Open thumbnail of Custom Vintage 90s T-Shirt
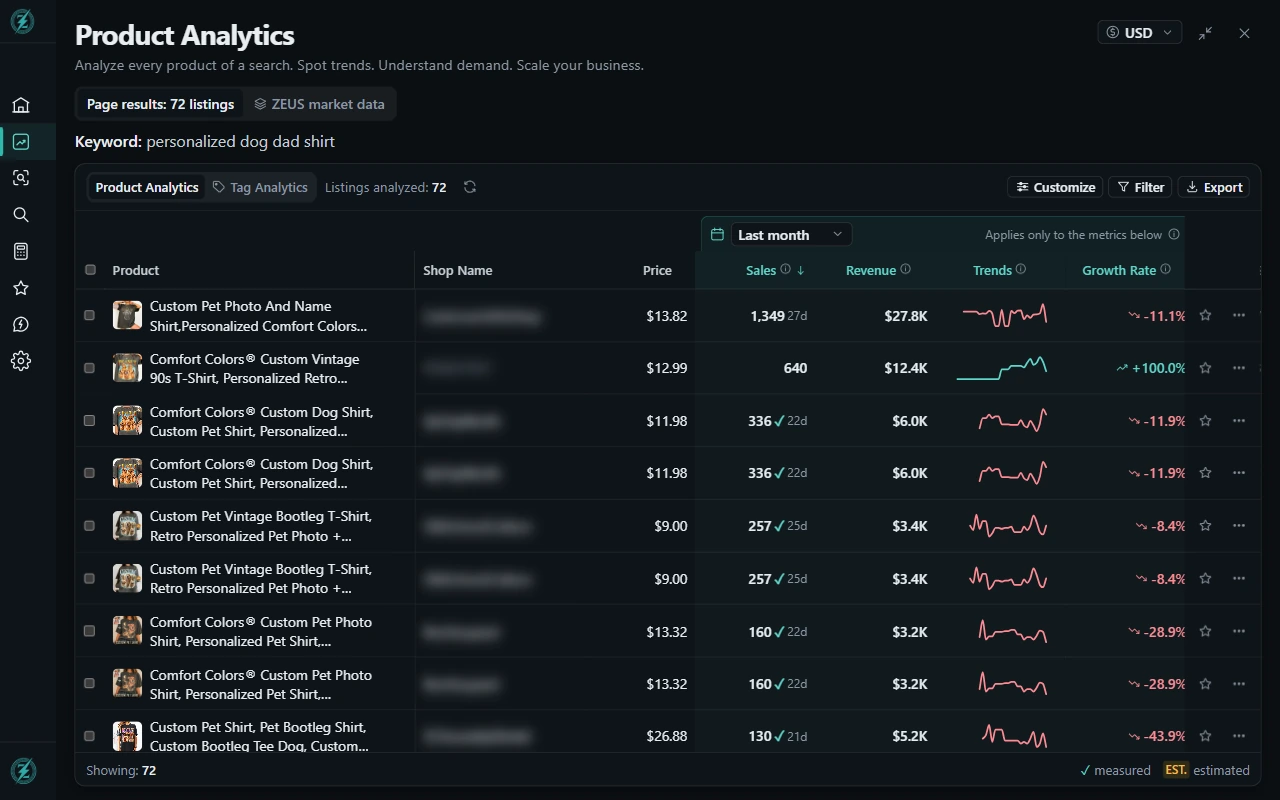 (x=127, y=368)
